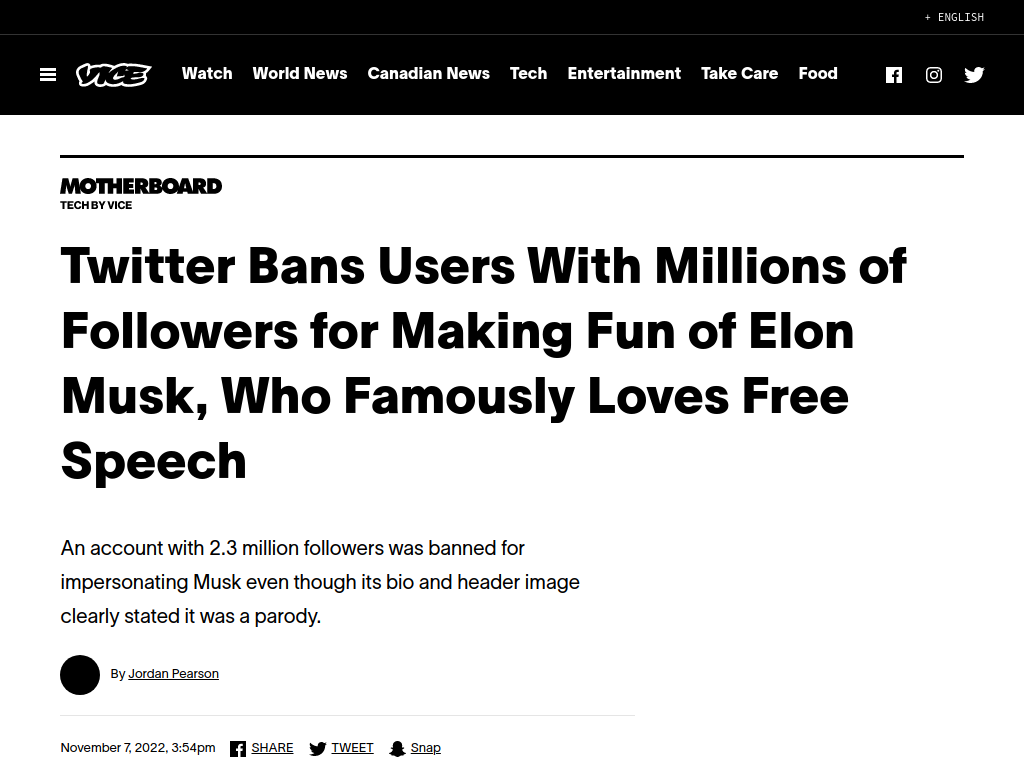
Task: Go to World News section
Action: tap(300, 73)
